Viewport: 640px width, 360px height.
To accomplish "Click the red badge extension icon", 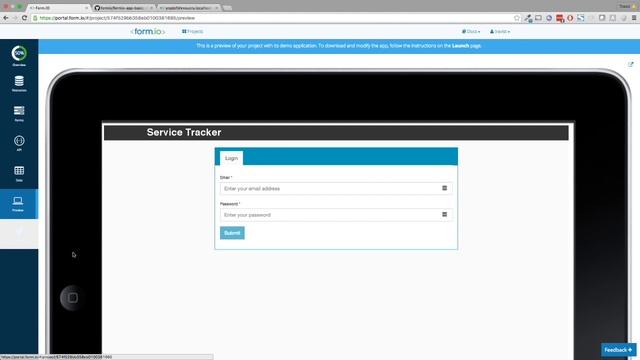I will point(560,18).
